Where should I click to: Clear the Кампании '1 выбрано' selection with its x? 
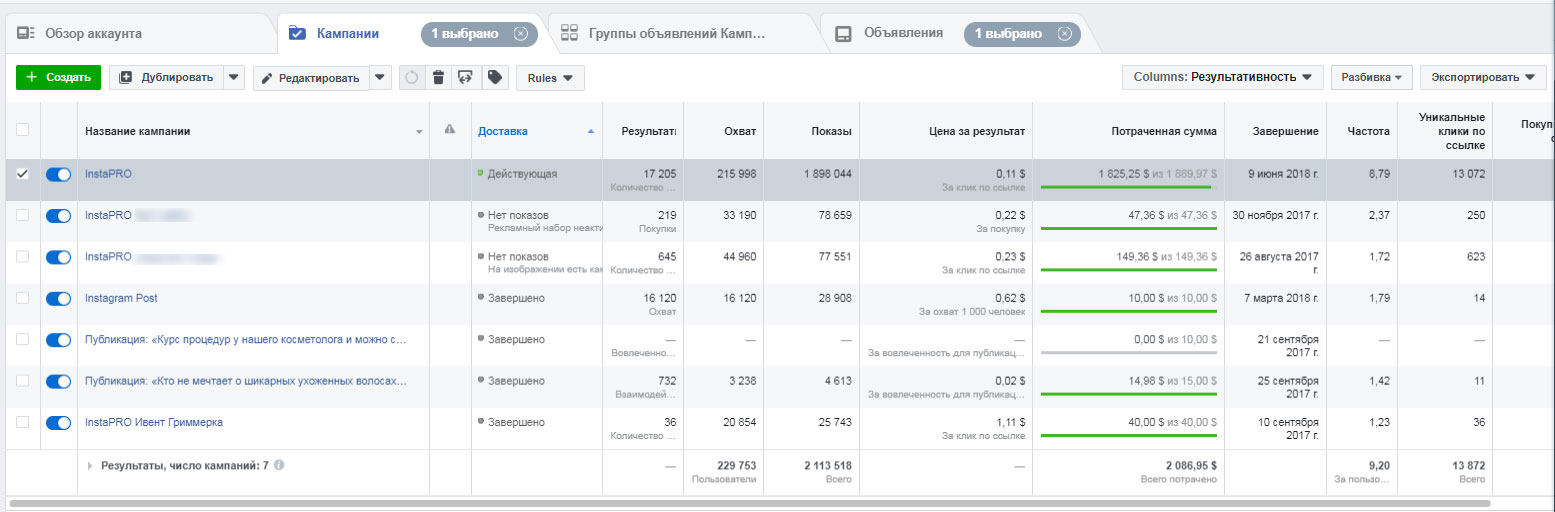pyautogui.click(x=520, y=34)
